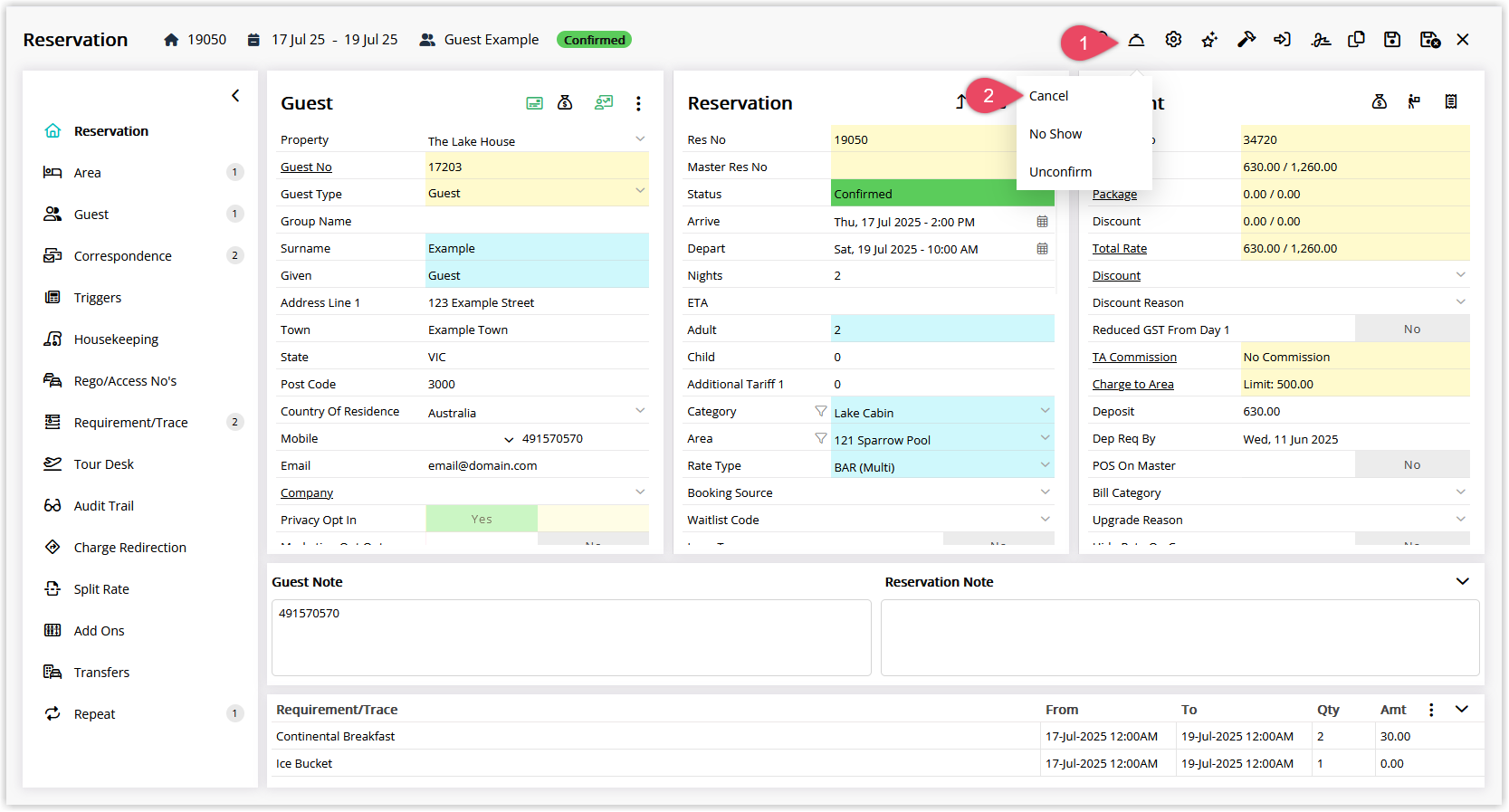
Task: Click the save disk icon
Action: [1392, 40]
